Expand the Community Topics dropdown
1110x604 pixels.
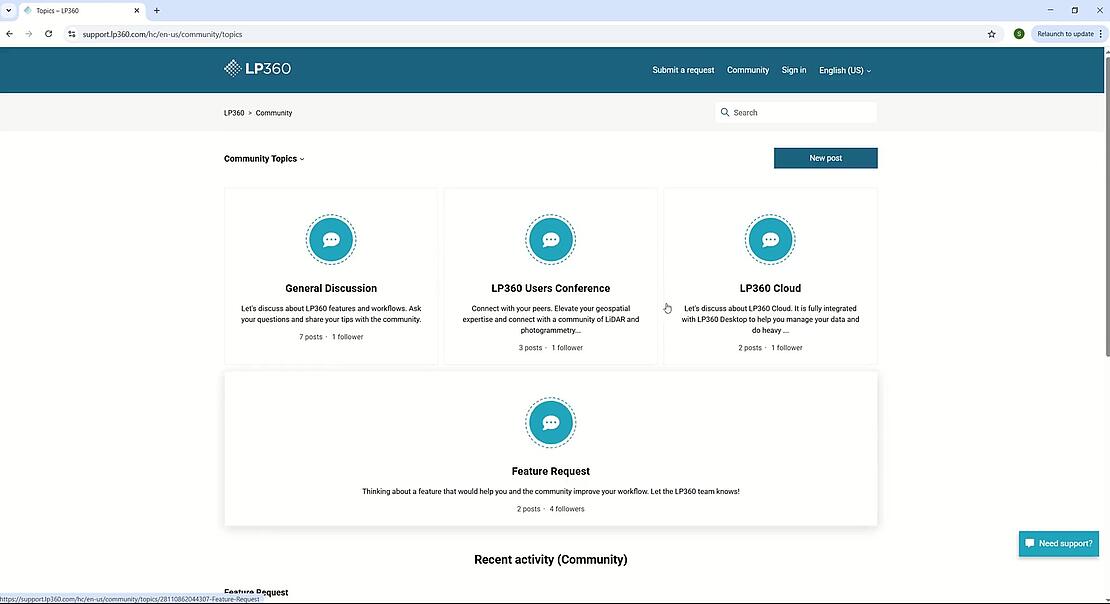click(x=264, y=159)
